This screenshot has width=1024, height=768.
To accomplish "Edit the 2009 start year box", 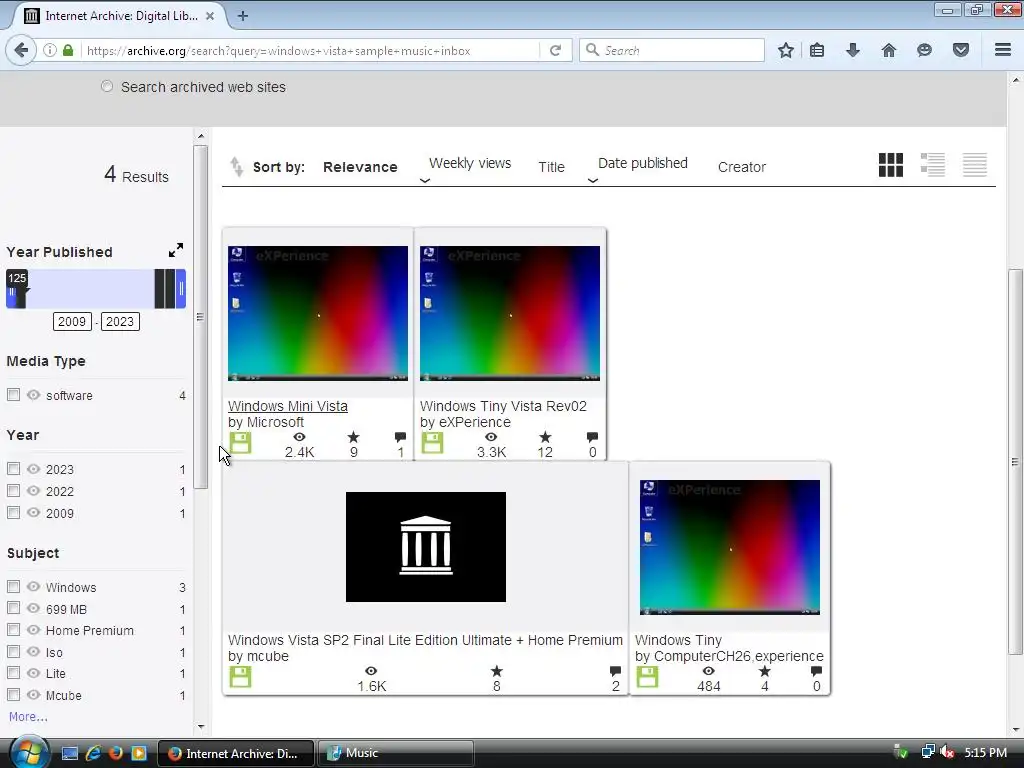I will point(72,321).
